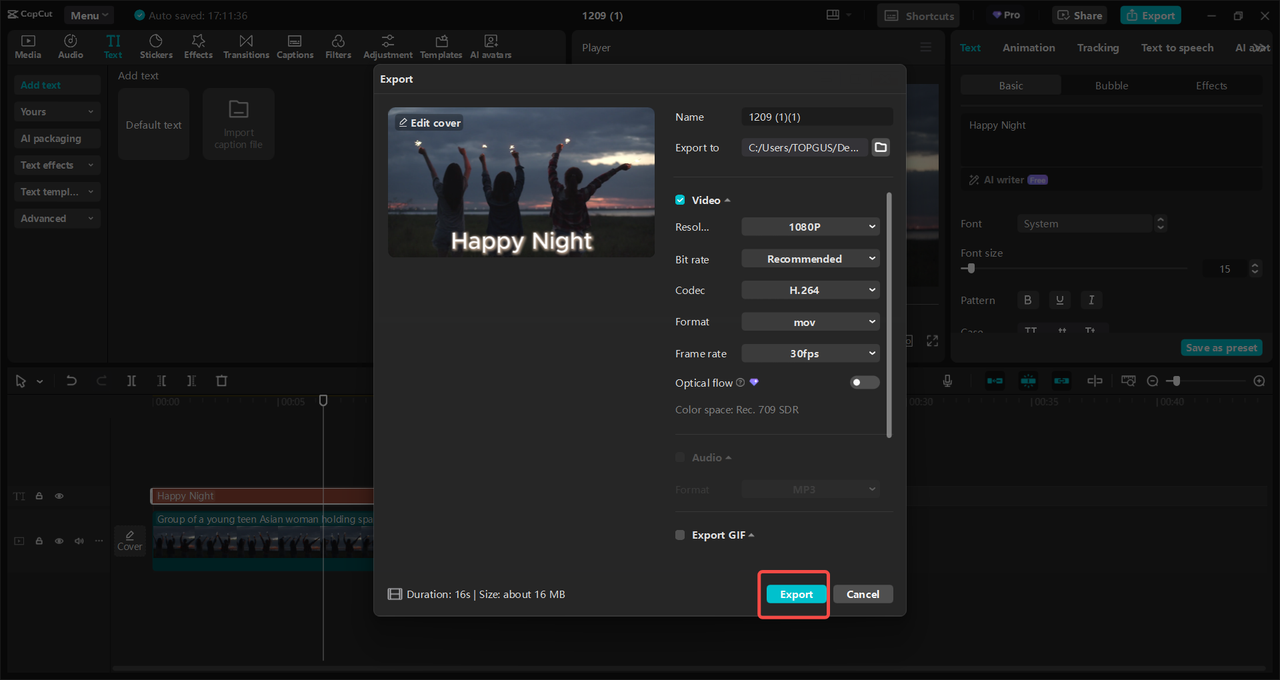Open the Audio panel icon
The height and width of the screenshot is (680, 1280).
(x=71, y=46)
